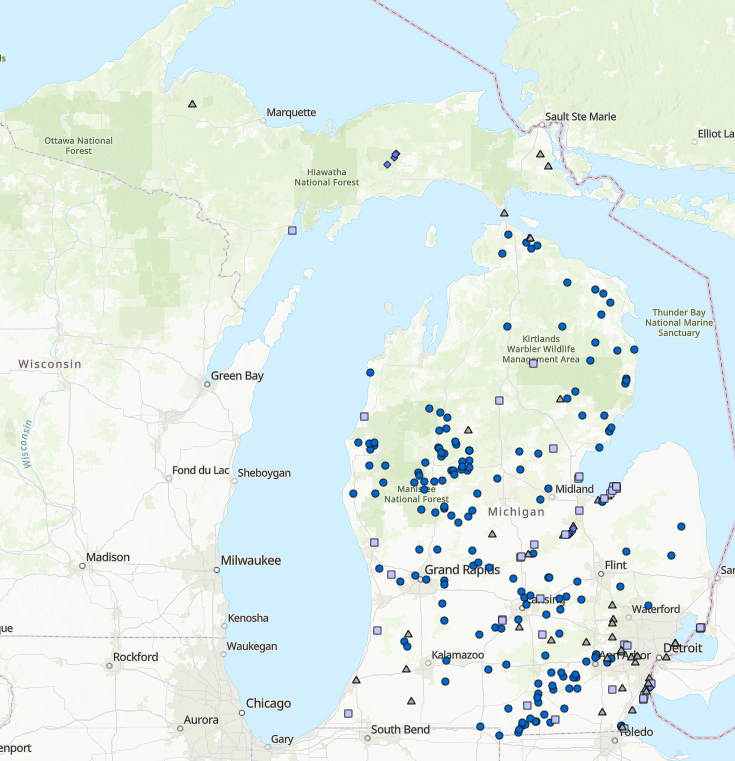Image resolution: width=735 pixels, height=761 pixels.
Task: Click the Detroit city label
Action: [x=683, y=648]
